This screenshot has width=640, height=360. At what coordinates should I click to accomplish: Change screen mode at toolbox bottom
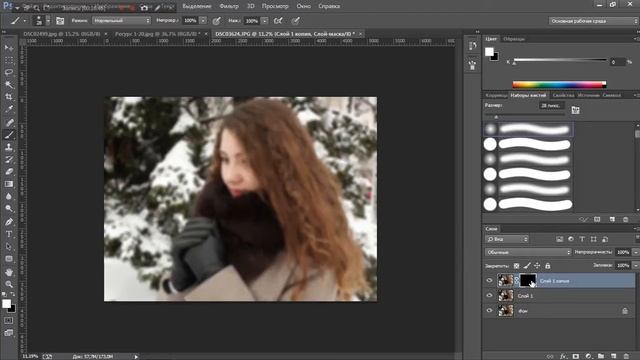9,333
